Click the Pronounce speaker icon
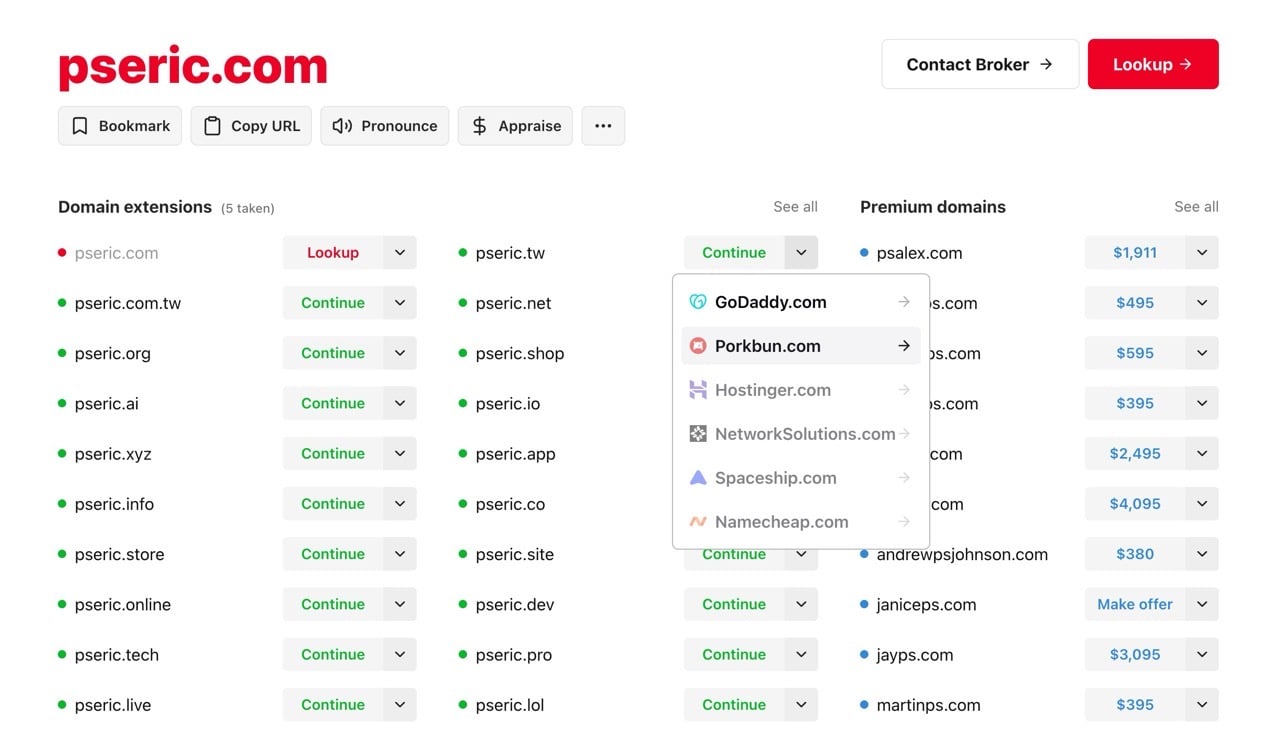Viewport: 1280px width, 754px height. coord(341,125)
